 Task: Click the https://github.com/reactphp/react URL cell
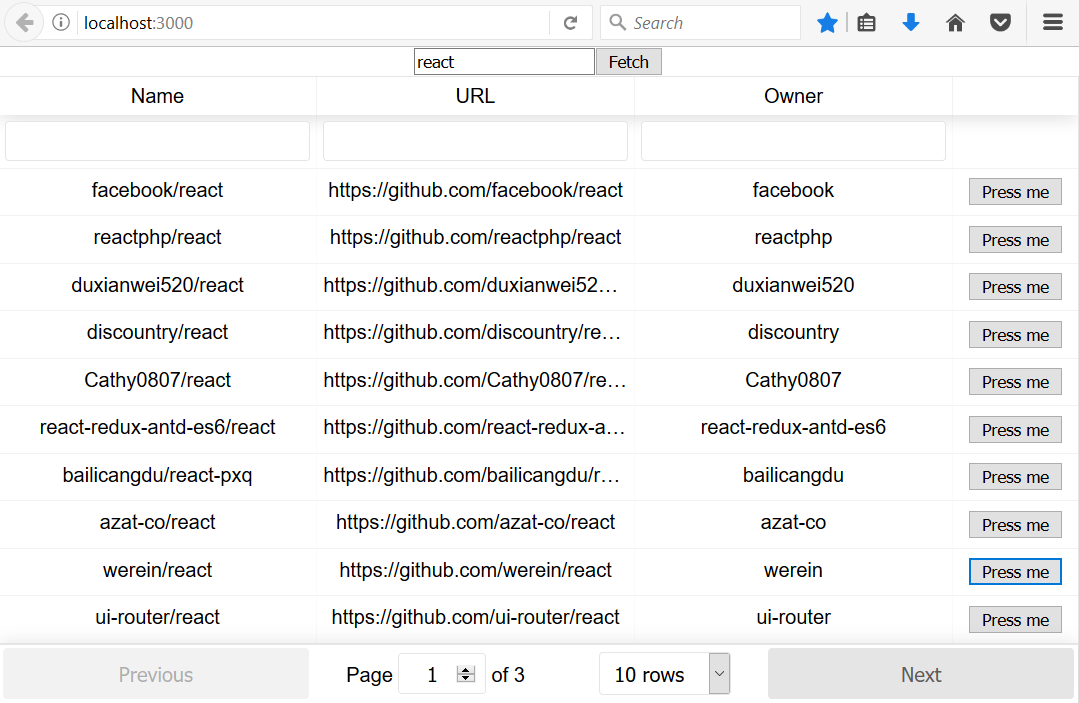(476, 238)
